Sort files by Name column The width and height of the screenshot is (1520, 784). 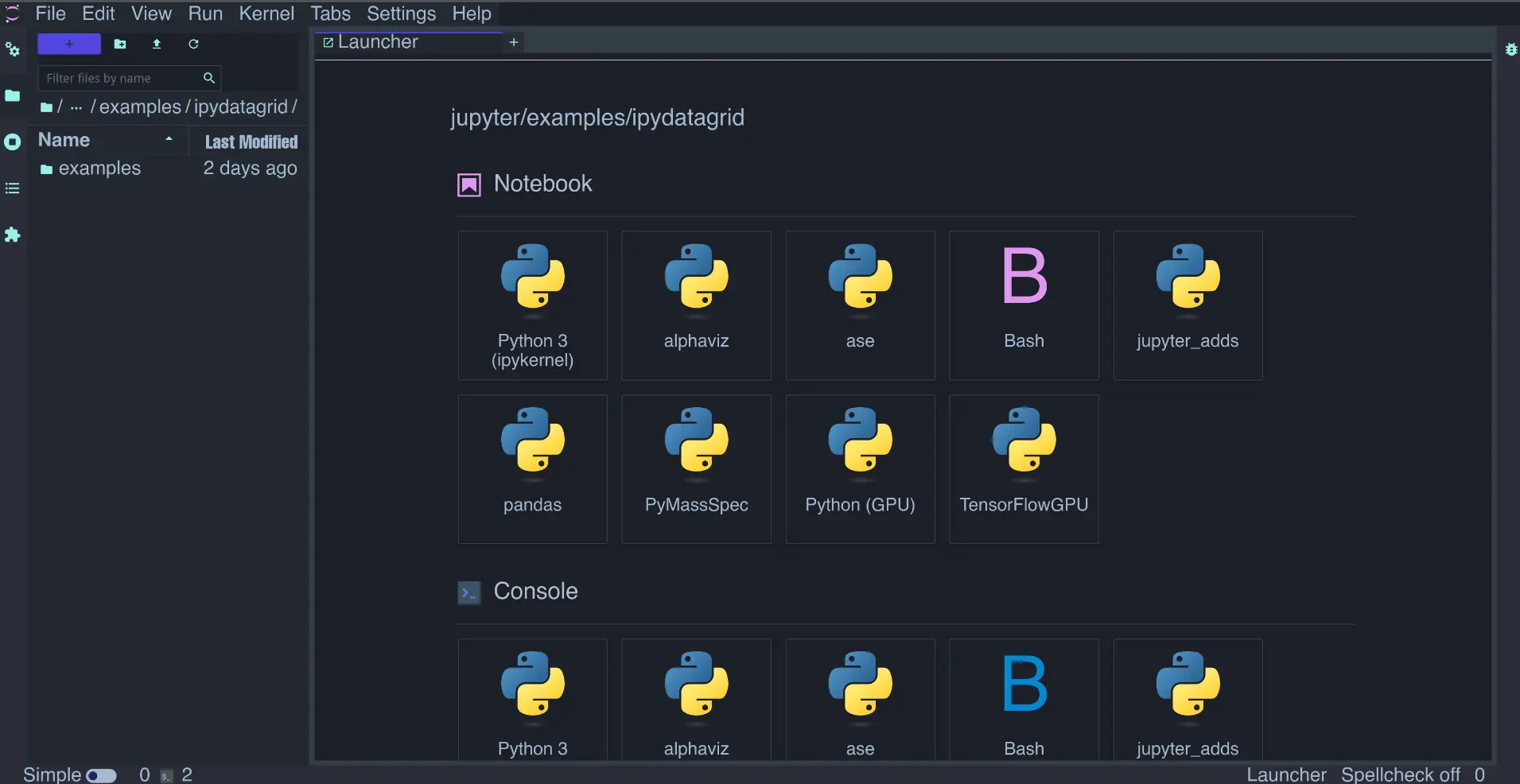(x=107, y=140)
